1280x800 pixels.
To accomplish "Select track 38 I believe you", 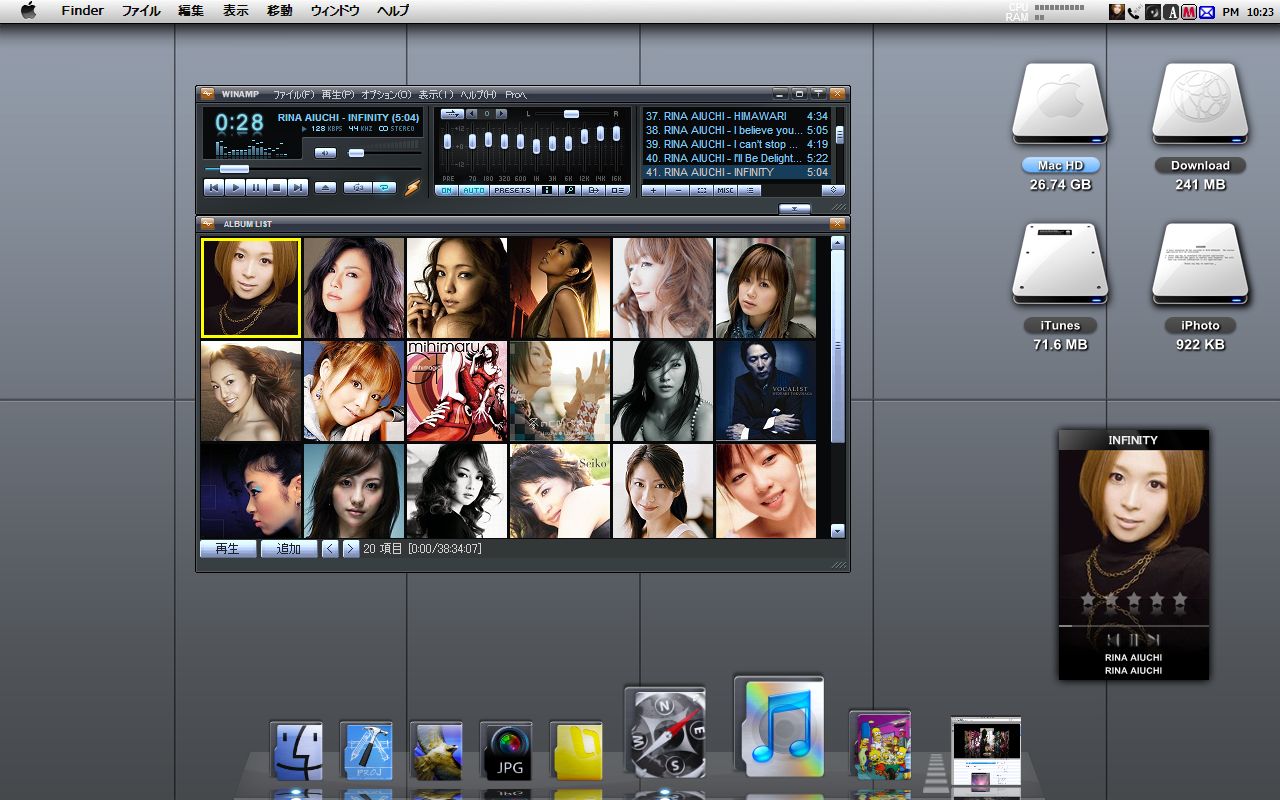I will tap(736, 130).
